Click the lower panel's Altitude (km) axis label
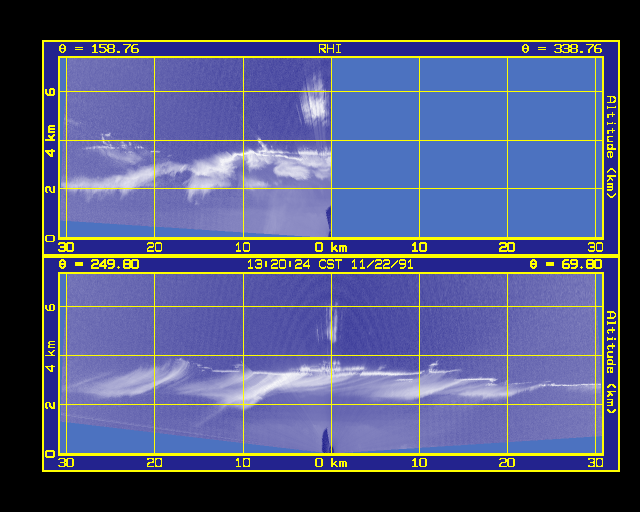The height and width of the screenshot is (512, 640). click(x=611, y=362)
